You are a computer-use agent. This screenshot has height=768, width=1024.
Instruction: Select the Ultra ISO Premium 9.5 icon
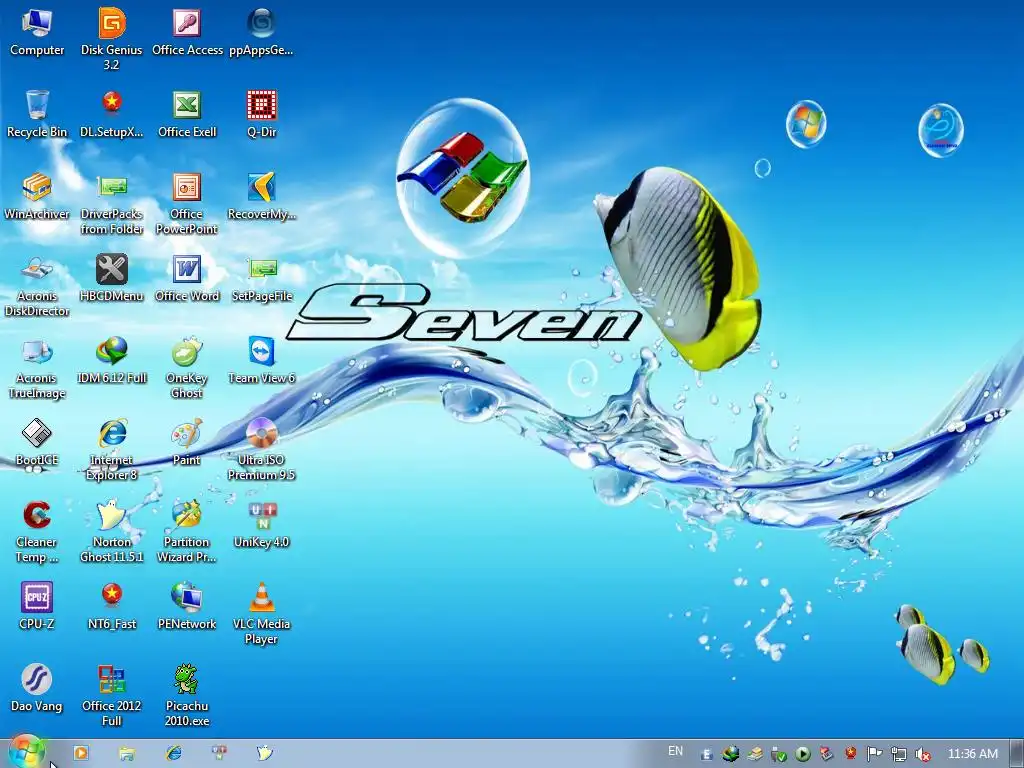(261, 450)
